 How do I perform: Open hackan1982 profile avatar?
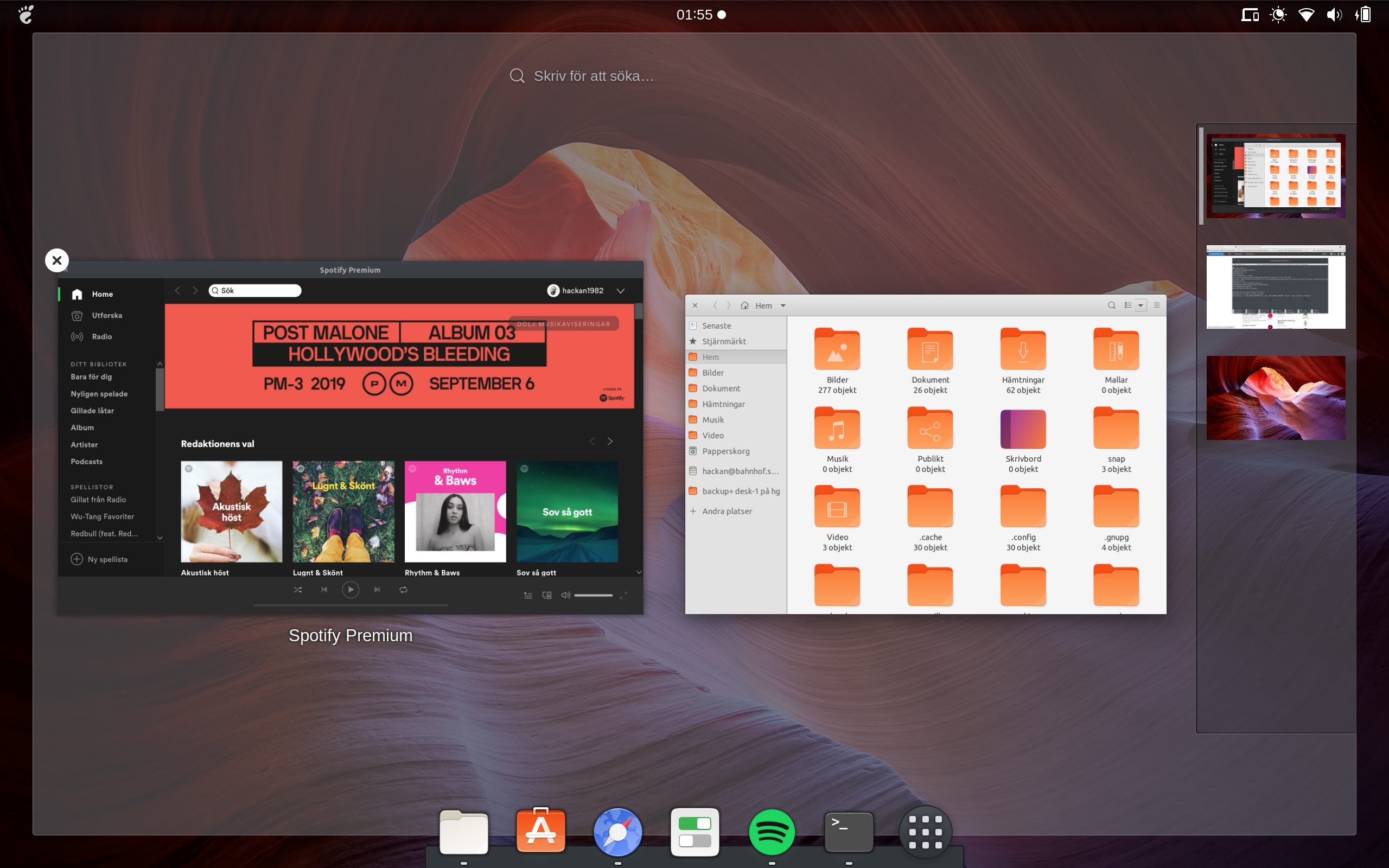point(553,290)
